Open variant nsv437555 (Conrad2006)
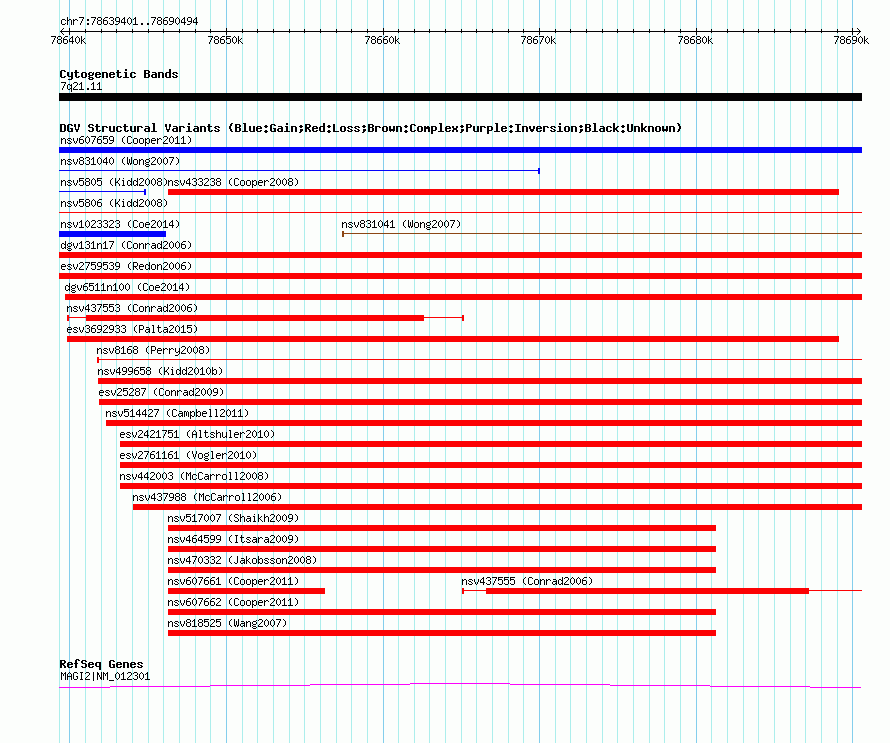The image size is (890, 743). click(x=527, y=581)
